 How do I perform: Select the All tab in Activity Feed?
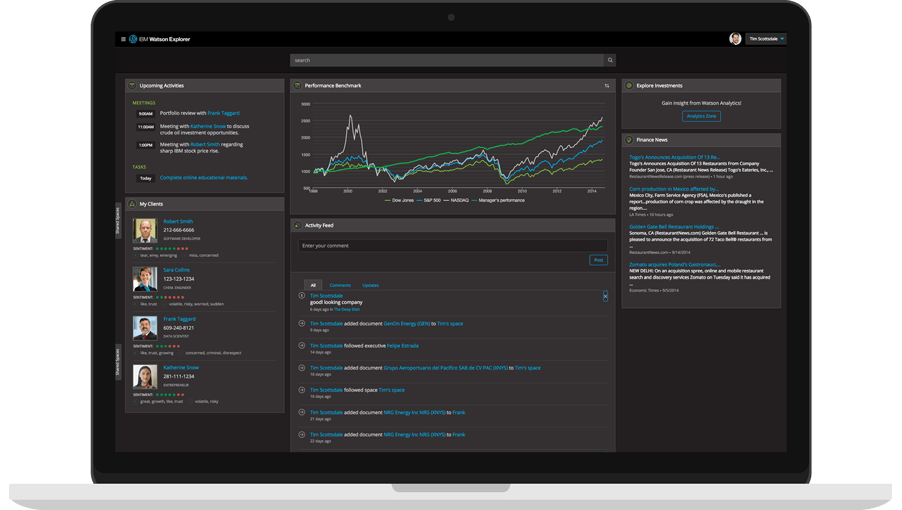tap(313, 285)
